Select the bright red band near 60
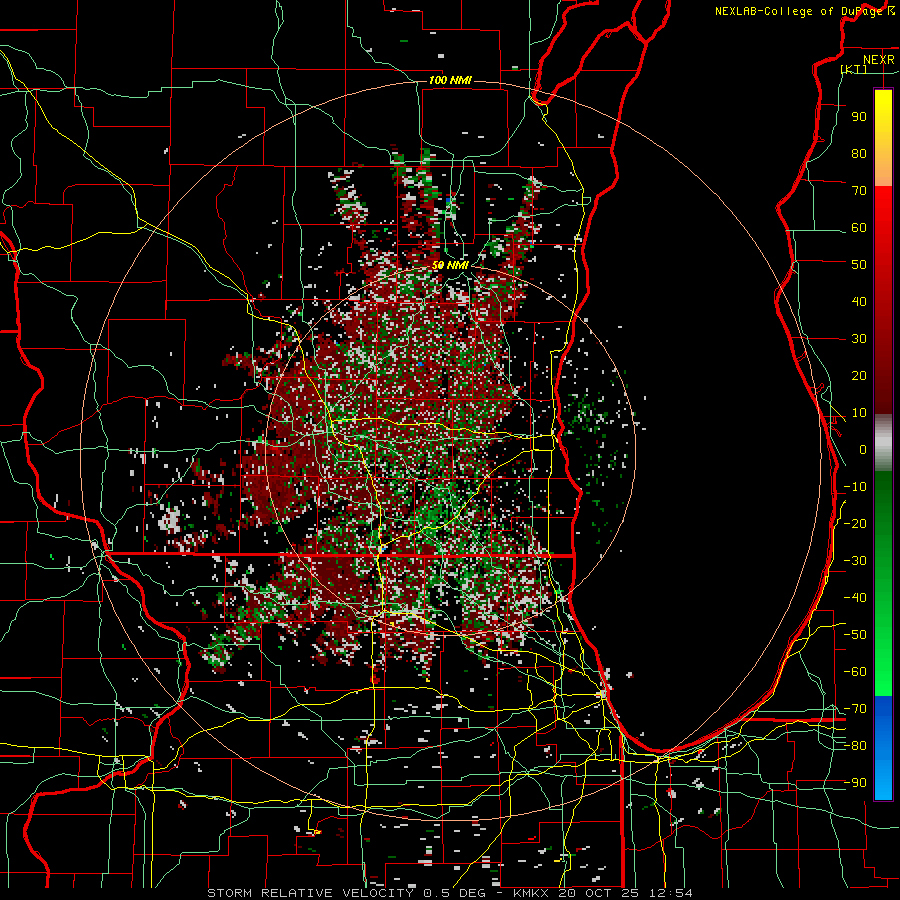This screenshot has height=900, width=900. [883, 221]
